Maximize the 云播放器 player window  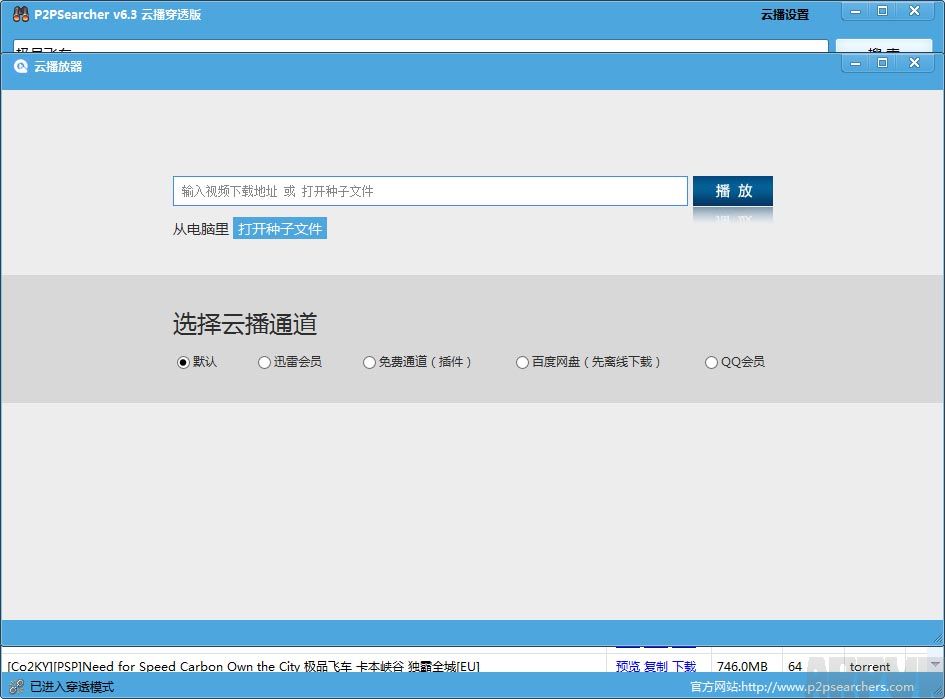(883, 62)
